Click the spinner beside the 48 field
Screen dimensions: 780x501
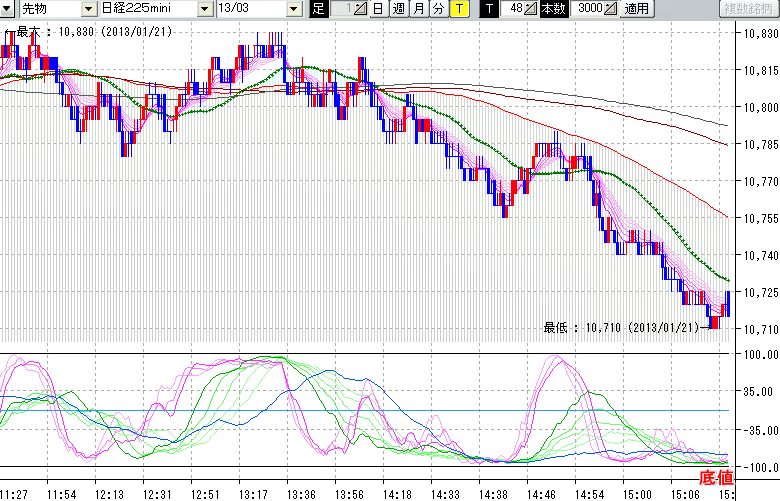pyautogui.click(x=532, y=9)
